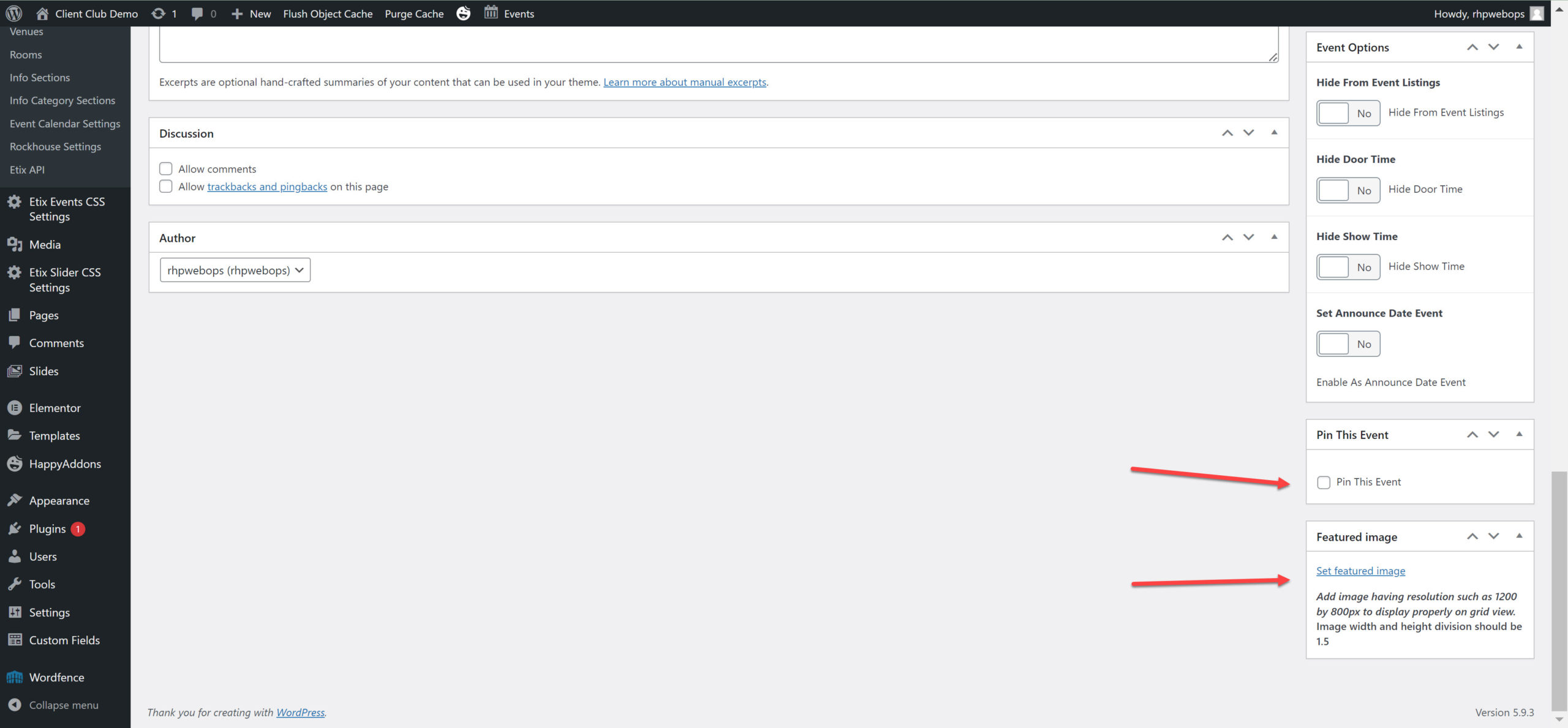Open Client Club Demo home icon
This screenshot has width=1568, height=728.
pos(42,13)
